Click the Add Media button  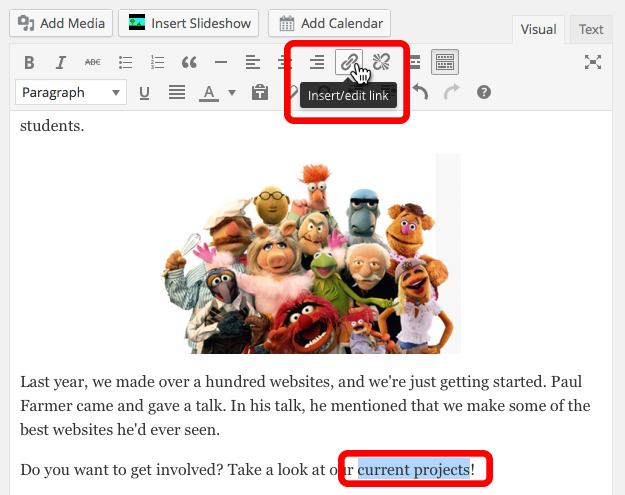pos(62,23)
